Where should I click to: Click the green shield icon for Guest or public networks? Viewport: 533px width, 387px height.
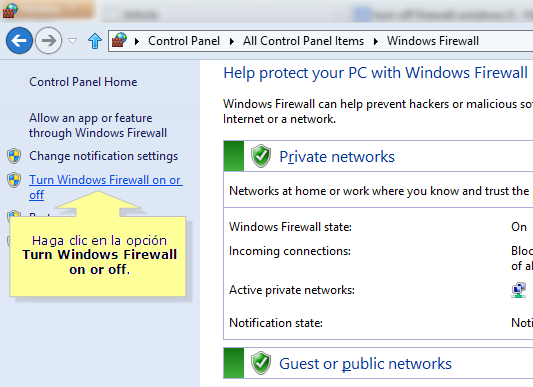261,363
